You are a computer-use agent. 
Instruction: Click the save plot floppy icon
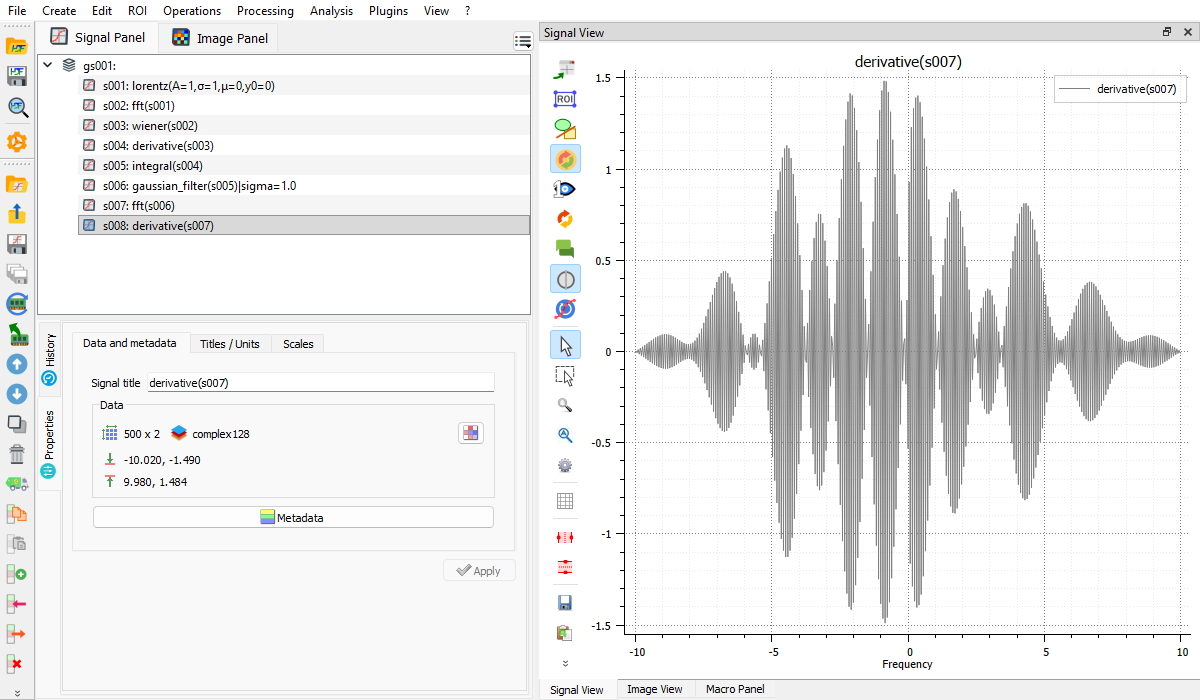[x=565, y=603]
